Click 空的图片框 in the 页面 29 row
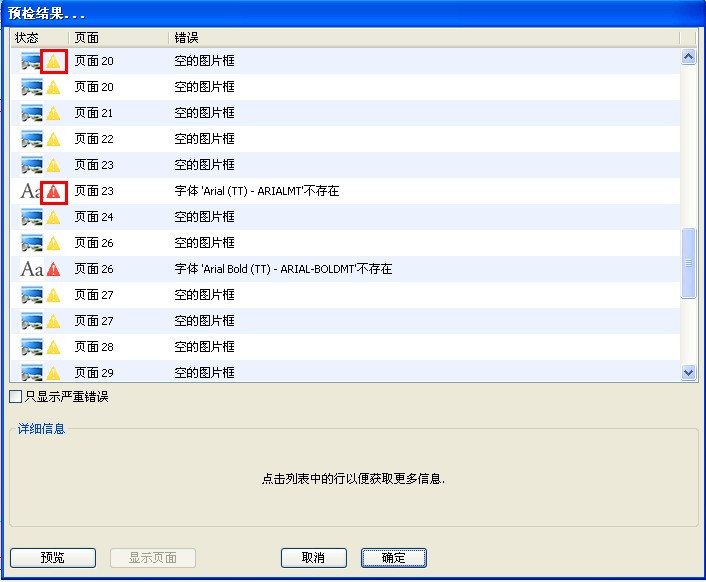This screenshot has height=582, width=706. click(204, 373)
